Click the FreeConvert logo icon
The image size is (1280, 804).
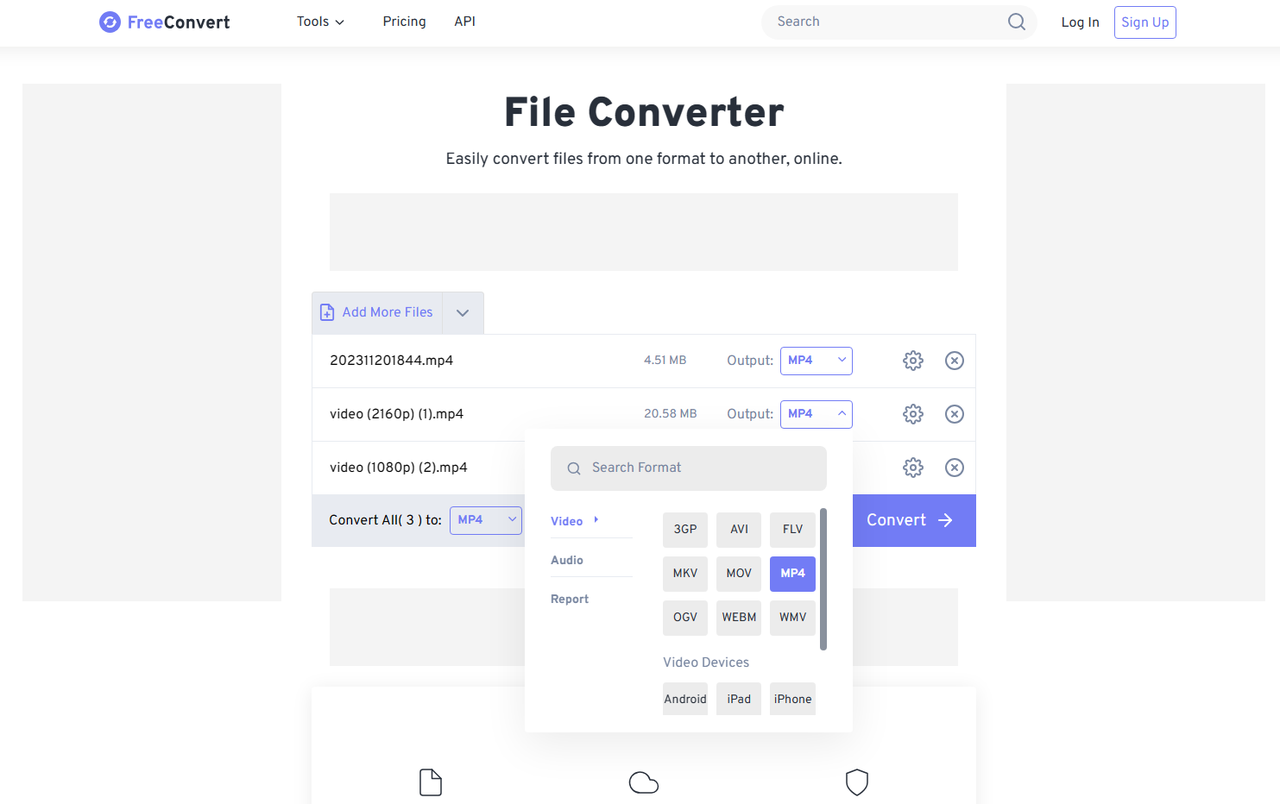[109, 21]
